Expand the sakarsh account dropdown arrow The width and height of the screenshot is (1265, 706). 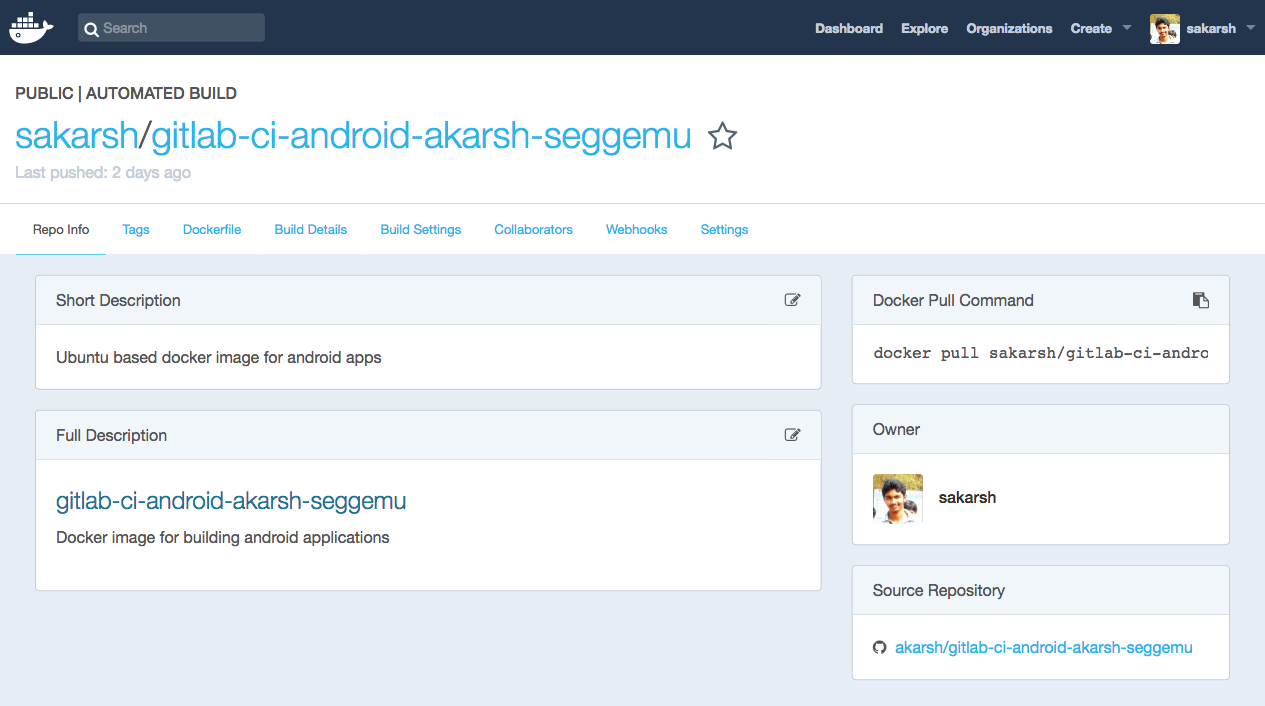(x=1250, y=28)
